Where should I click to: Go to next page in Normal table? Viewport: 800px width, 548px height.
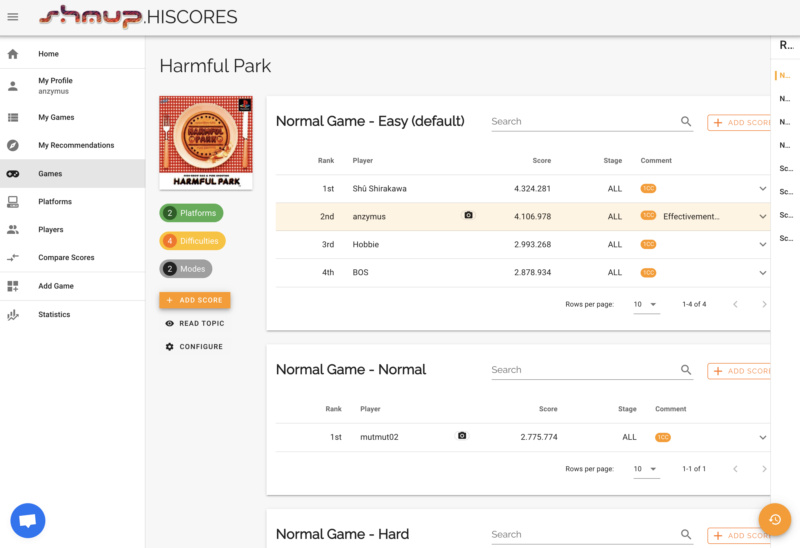(x=764, y=469)
